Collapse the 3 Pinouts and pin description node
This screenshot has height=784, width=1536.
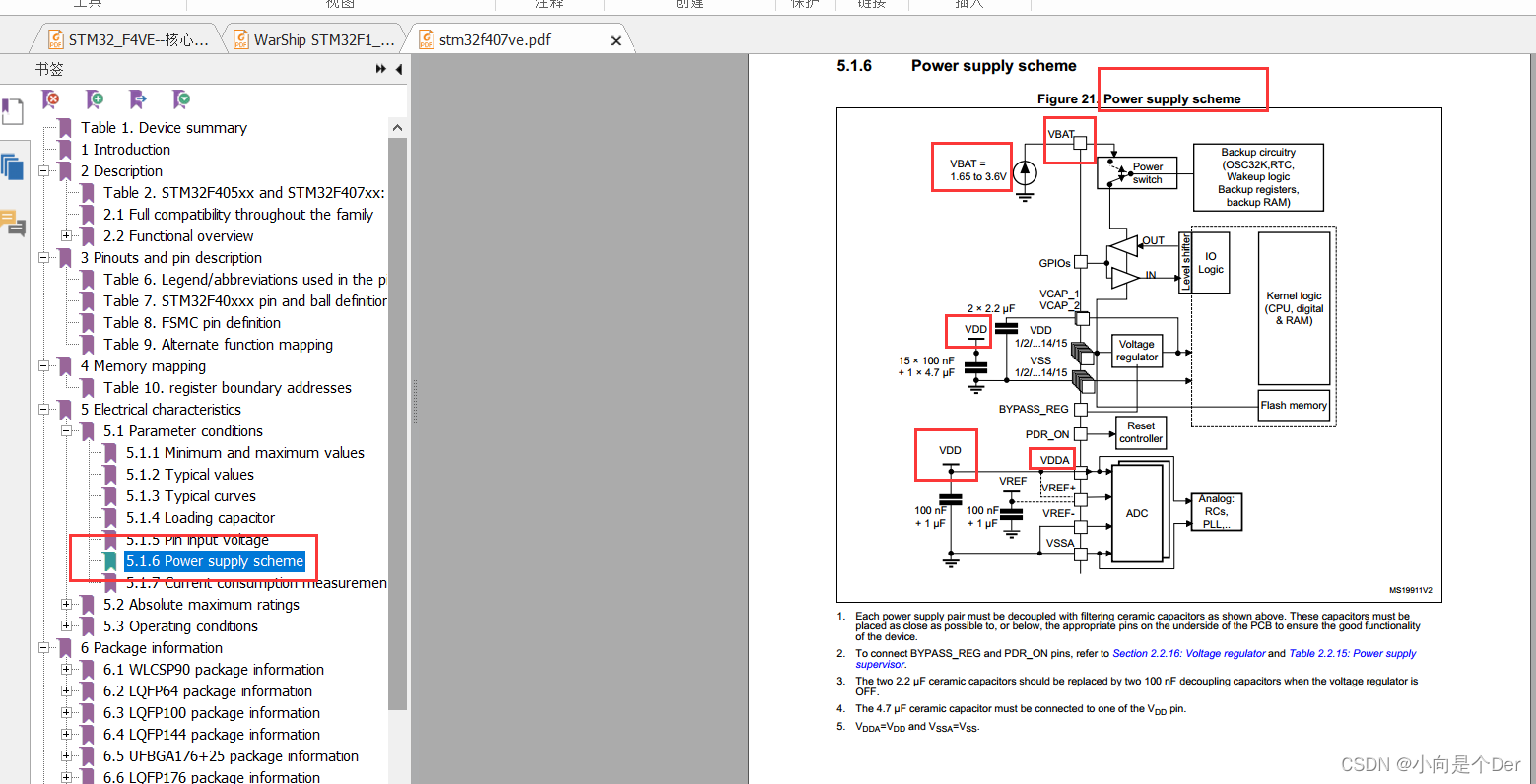pos(43,258)
